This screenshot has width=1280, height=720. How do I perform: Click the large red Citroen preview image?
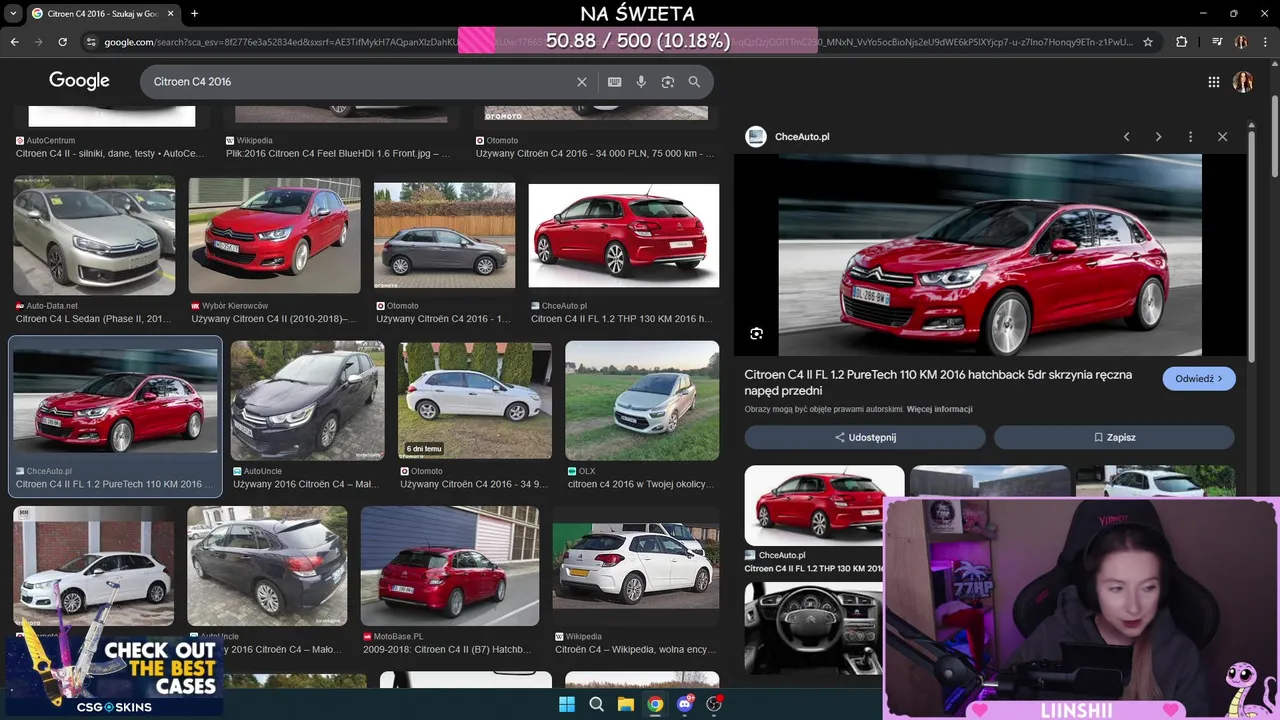990,255
